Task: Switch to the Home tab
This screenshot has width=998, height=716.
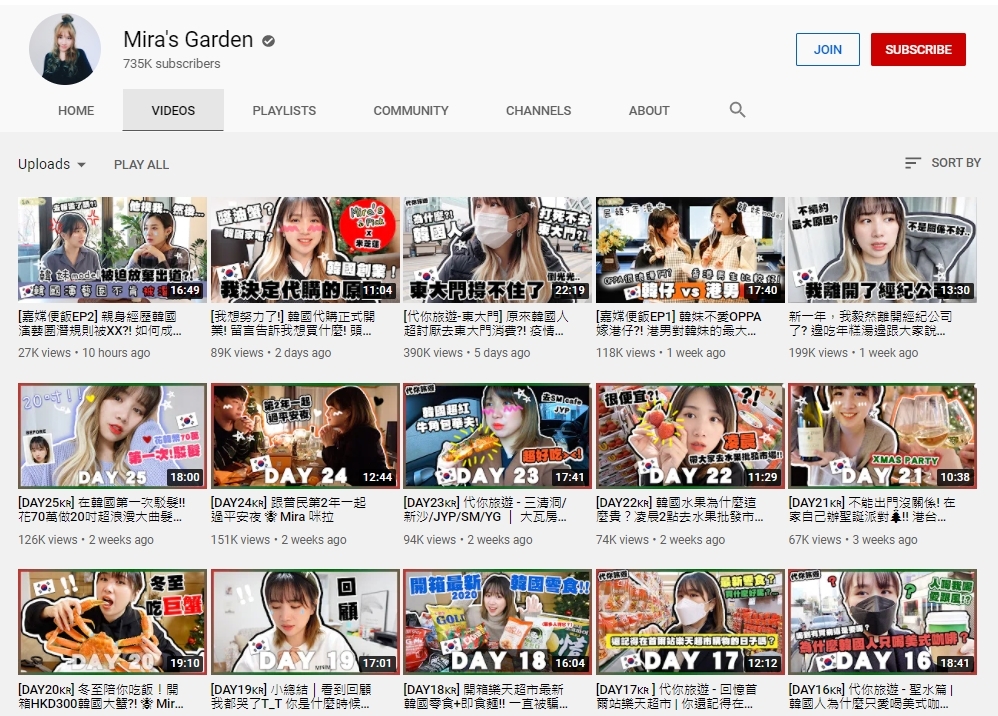Action: point(76,111)
